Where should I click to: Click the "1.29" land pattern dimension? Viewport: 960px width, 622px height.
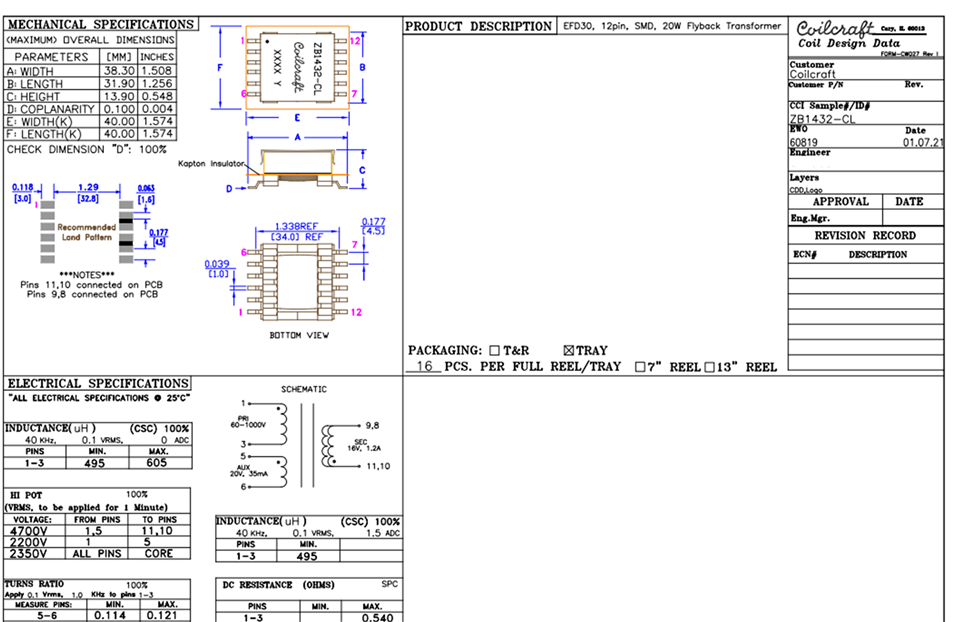point(88,187)
